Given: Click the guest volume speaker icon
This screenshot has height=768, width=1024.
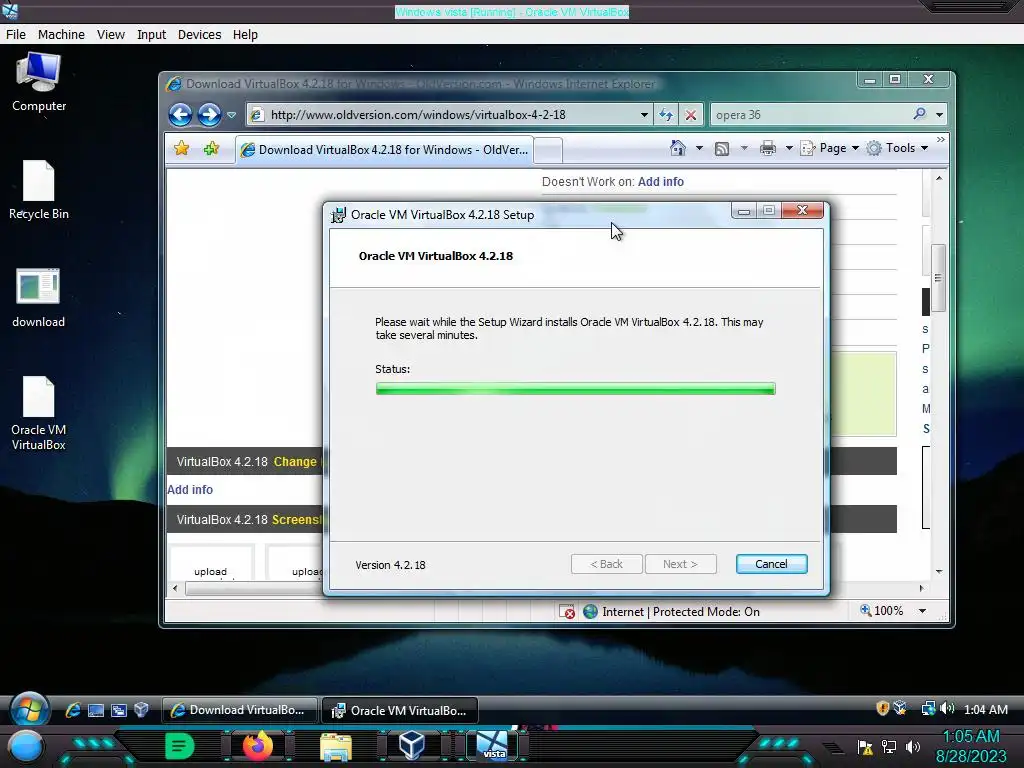Looking at the screenshot, I should click(x=948, y=709).
